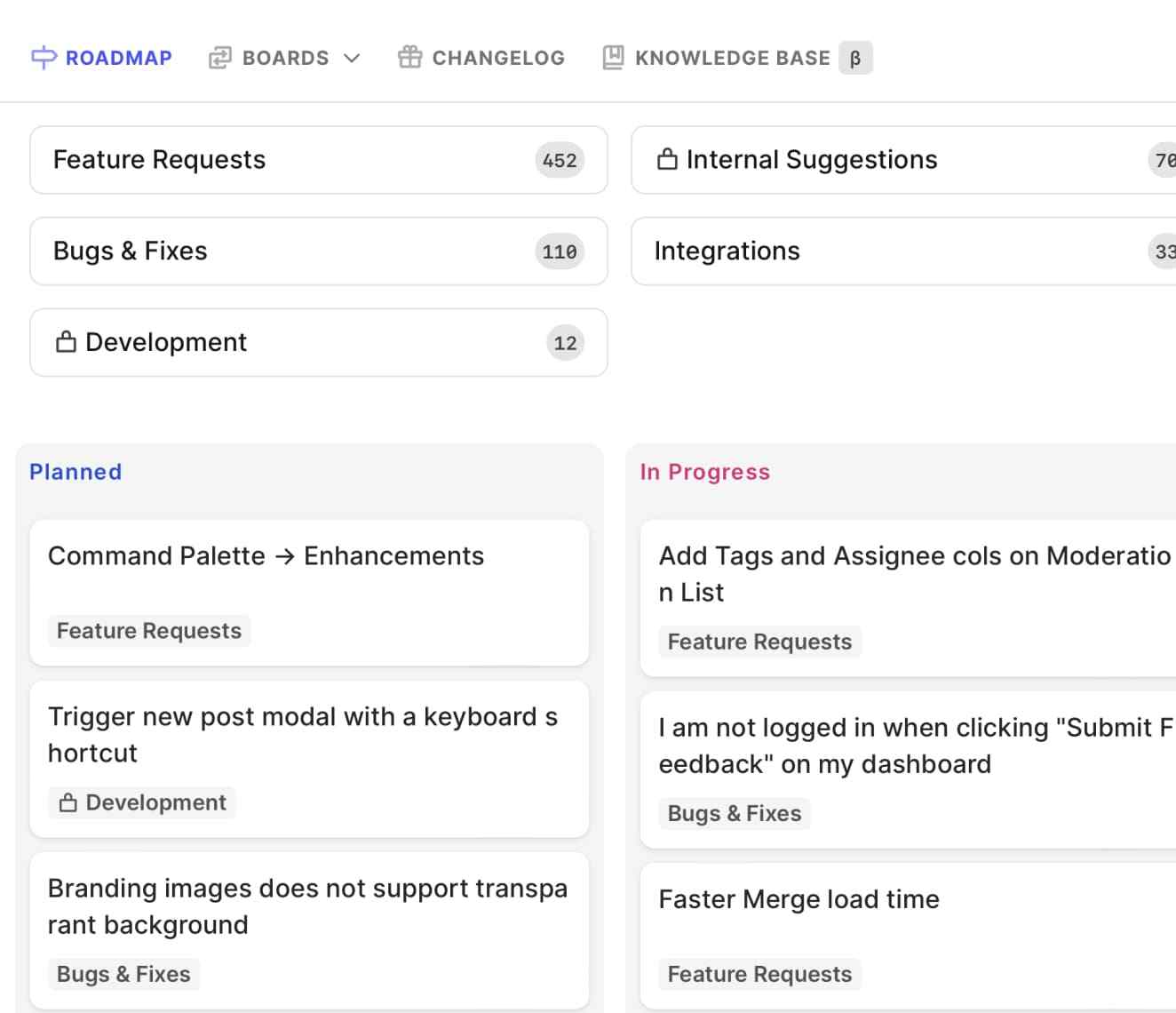
Task: Click the Roadmap signpost icon
Action: [43, 57]
